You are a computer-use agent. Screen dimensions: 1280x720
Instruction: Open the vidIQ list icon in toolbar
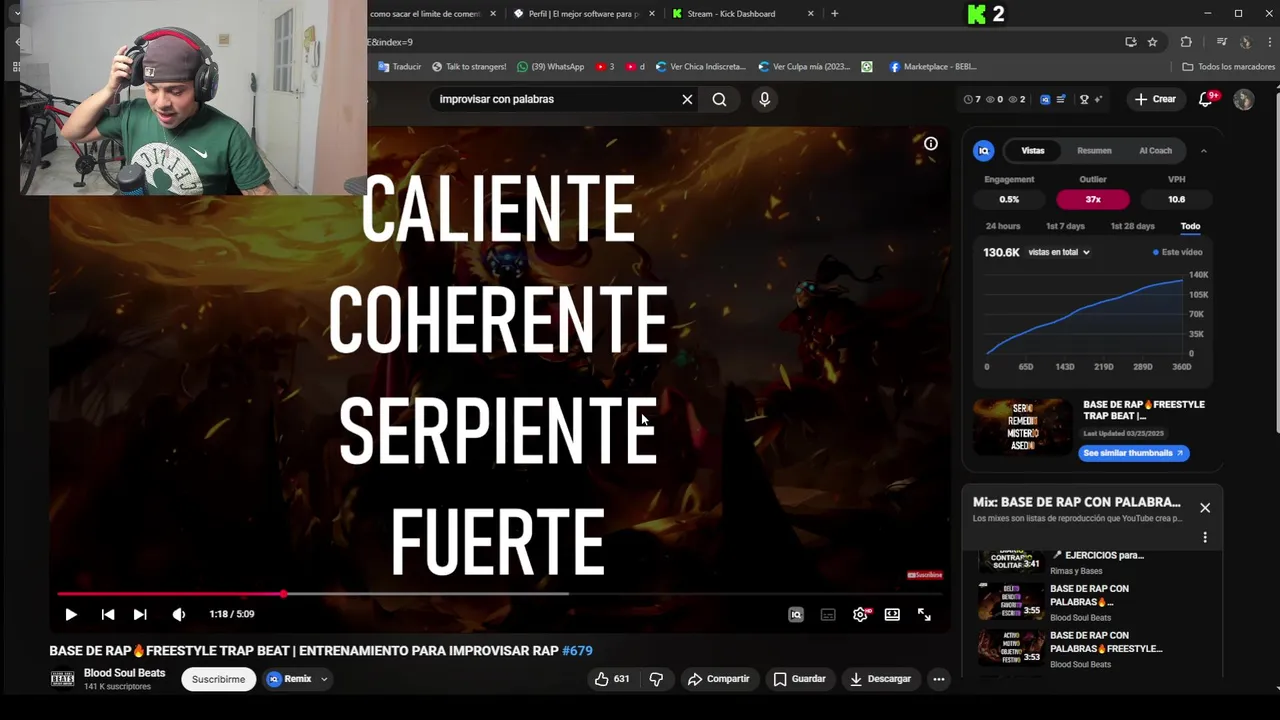coord(1060,100)
